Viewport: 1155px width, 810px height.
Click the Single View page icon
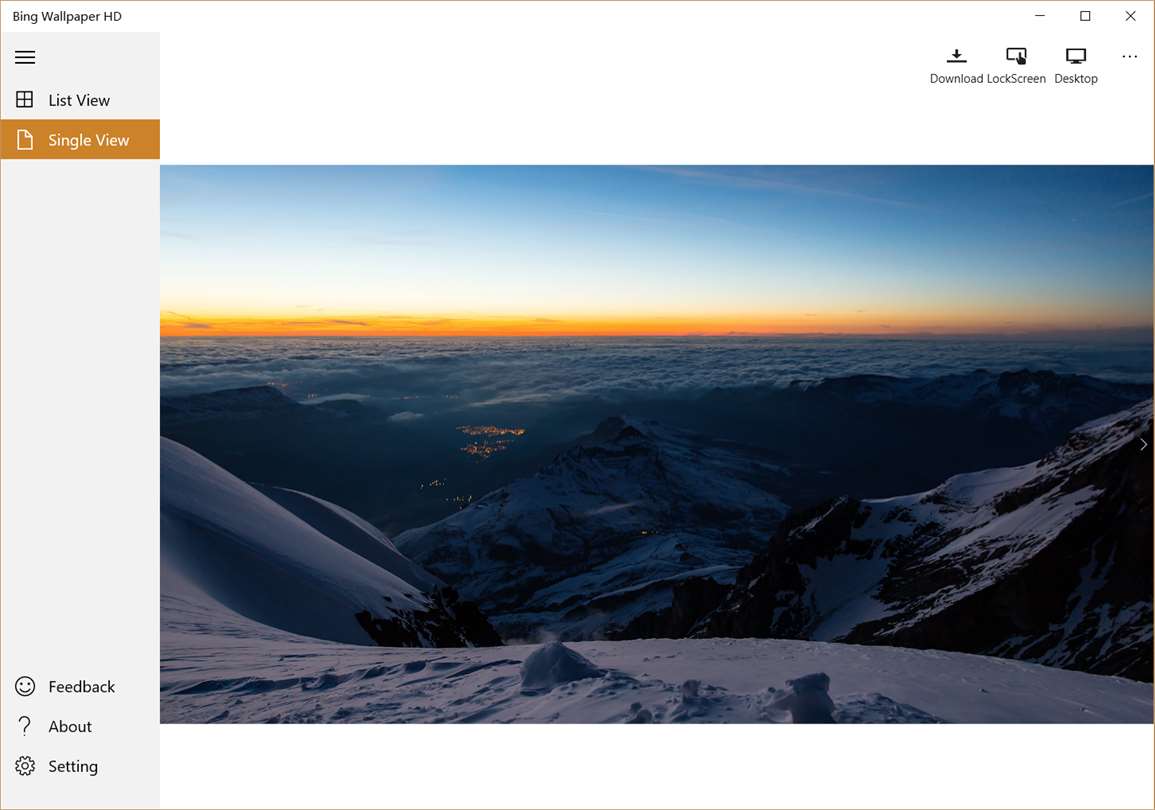coord(25,140)
